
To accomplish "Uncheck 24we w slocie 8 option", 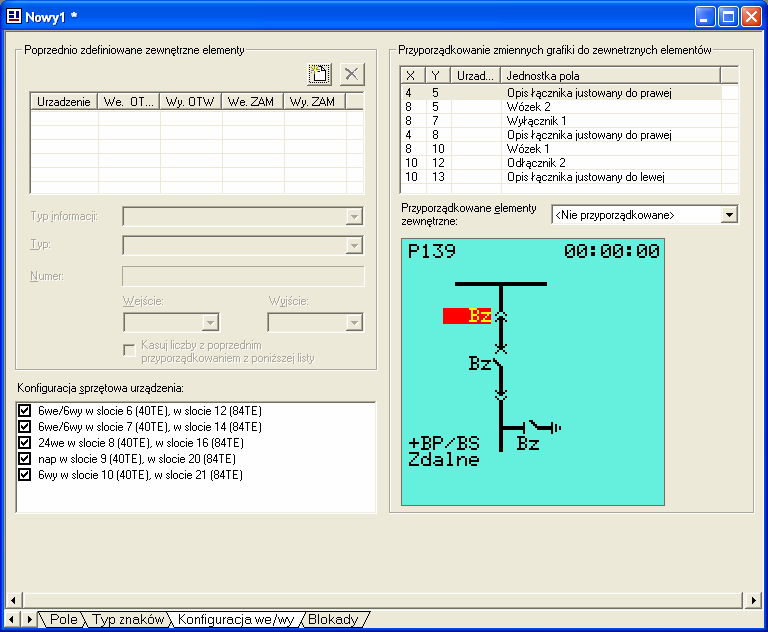I will 24,443.
